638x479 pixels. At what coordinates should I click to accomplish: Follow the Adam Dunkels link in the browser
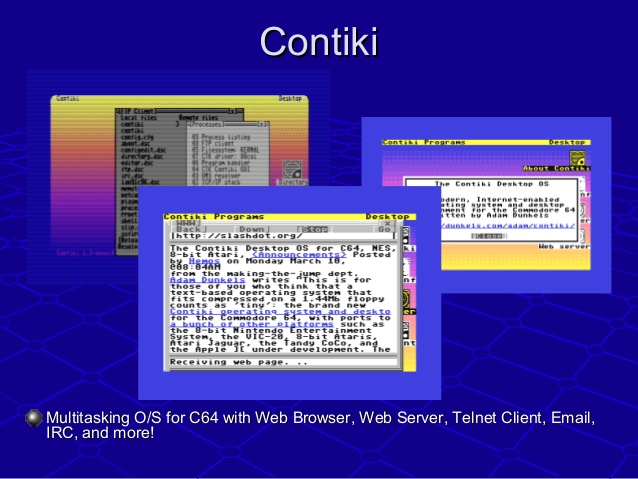[208, 280]
